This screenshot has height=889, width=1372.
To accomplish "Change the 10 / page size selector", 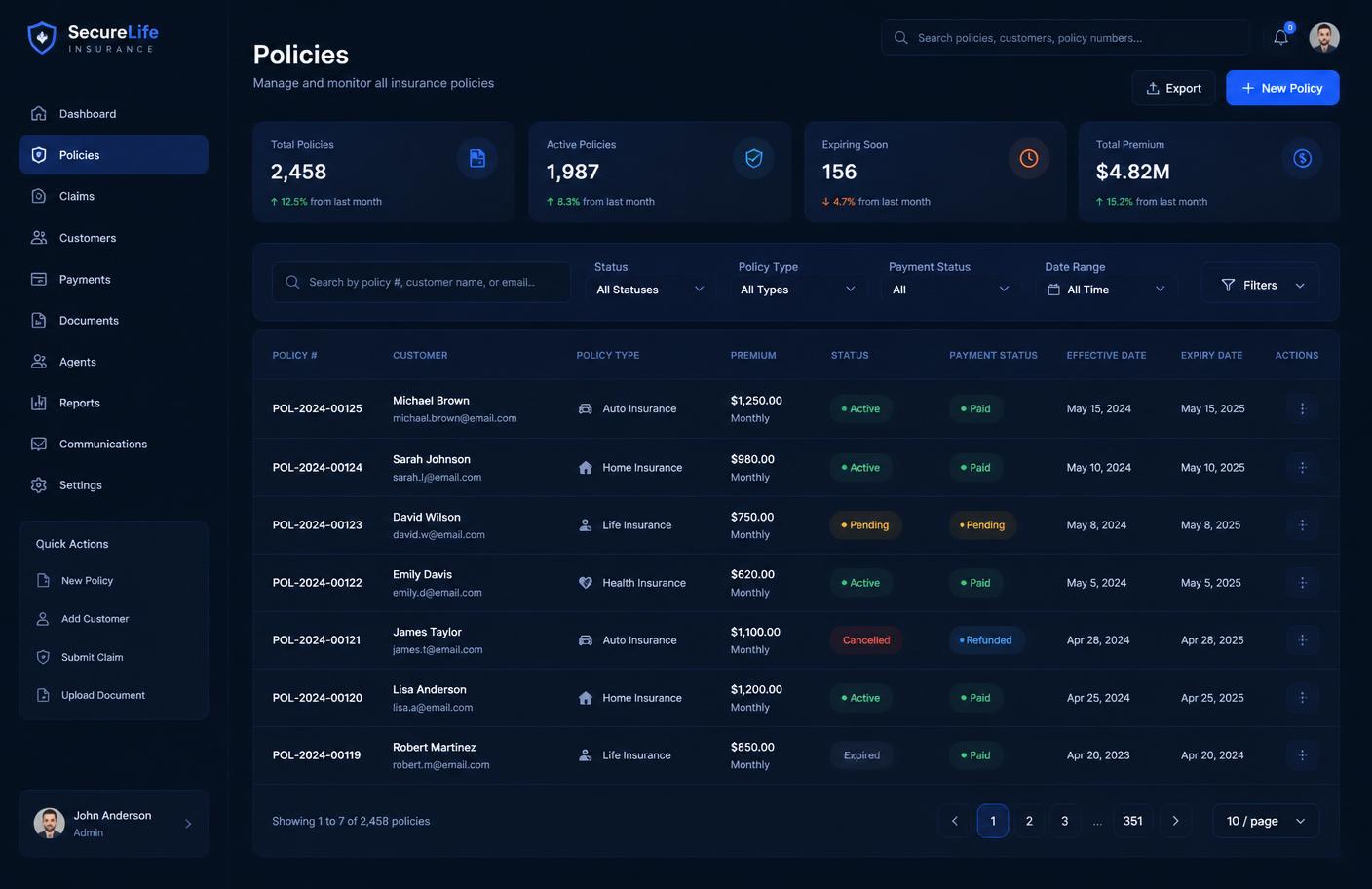I will coord(1266,821).
